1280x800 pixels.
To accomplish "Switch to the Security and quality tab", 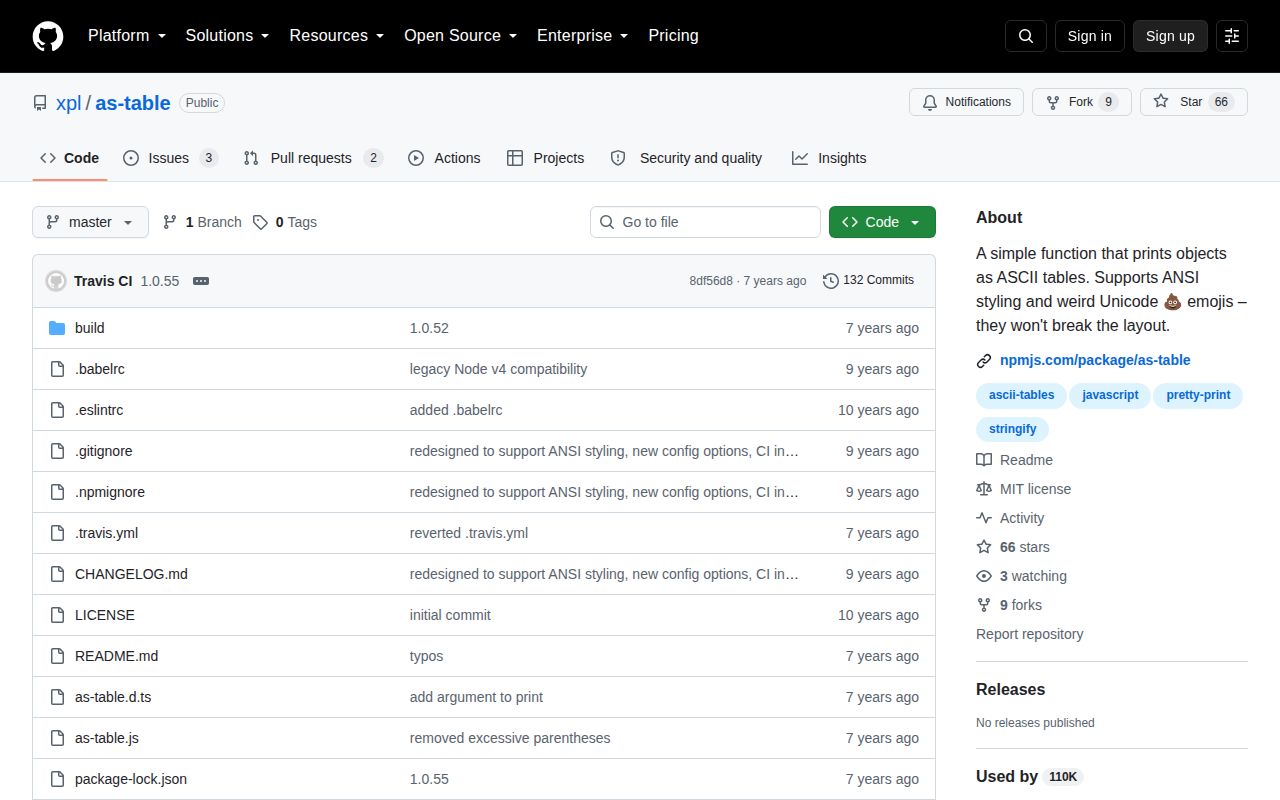I will pyautogui.click(x=686, y=158).
